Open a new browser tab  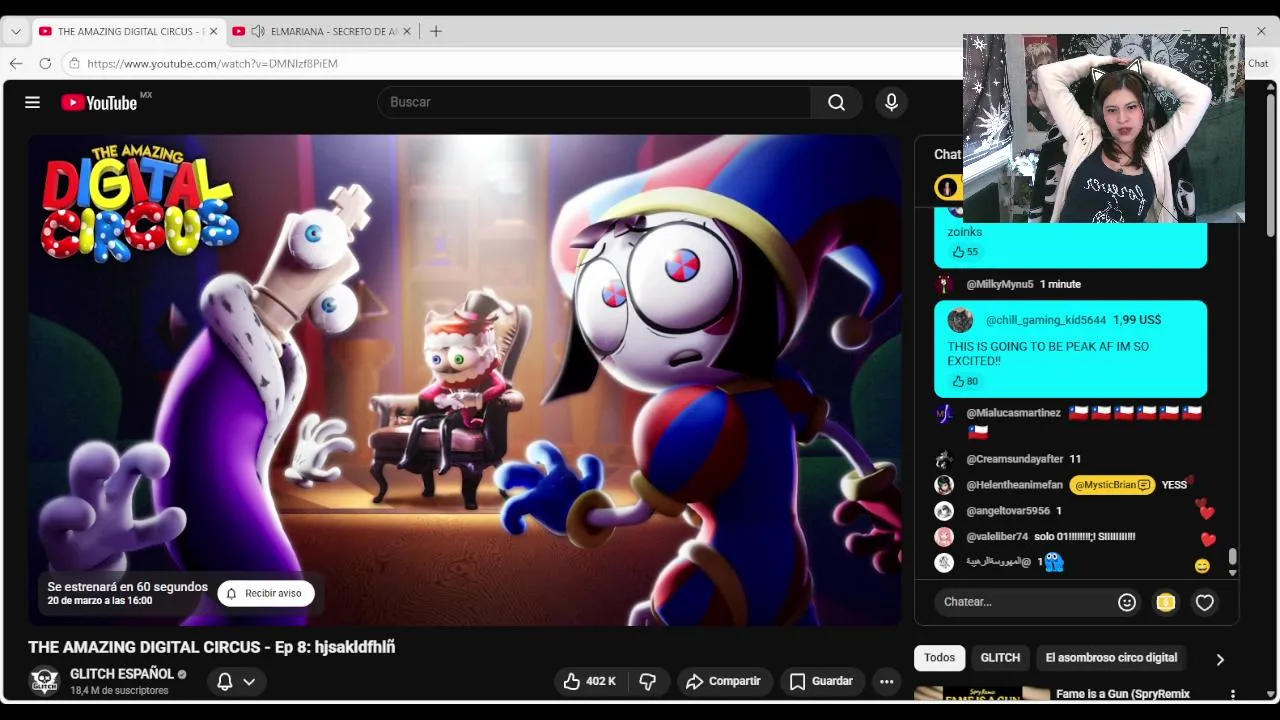coord(436,31)
